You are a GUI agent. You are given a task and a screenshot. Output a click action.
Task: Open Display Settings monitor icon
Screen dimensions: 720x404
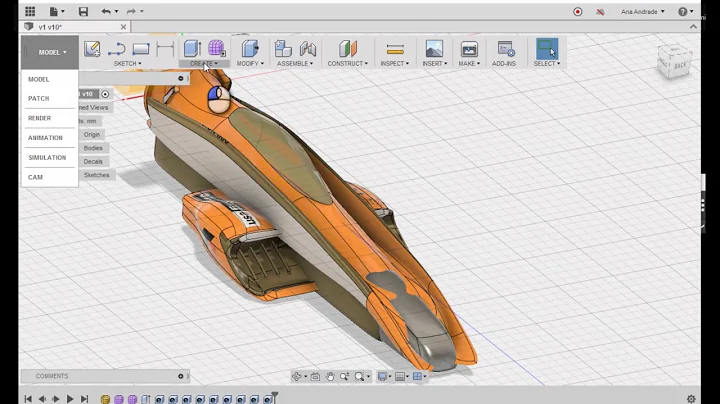tap(382, 376)
